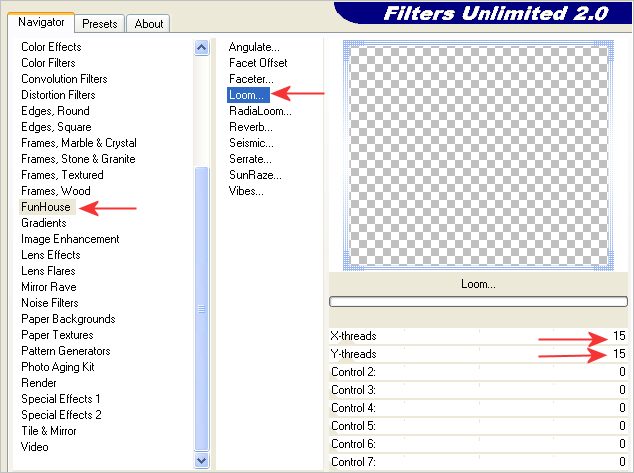Adjust the Control 5 slider
The height and width of the screenshot is (473, 634).
[x=478, y=426]
